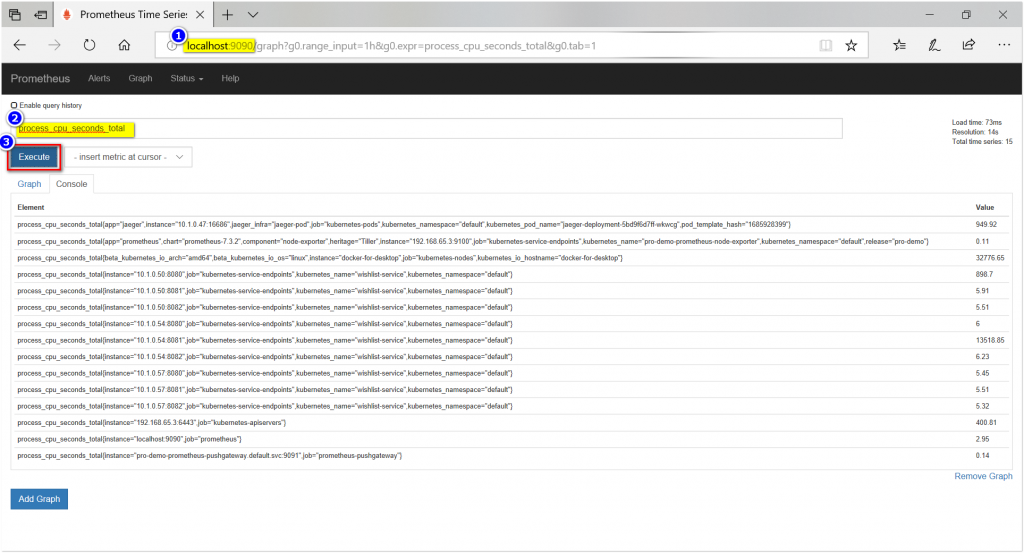Click the value 400.81
Viewport: 1024px width, 553px height.
[x=986, y=422]
